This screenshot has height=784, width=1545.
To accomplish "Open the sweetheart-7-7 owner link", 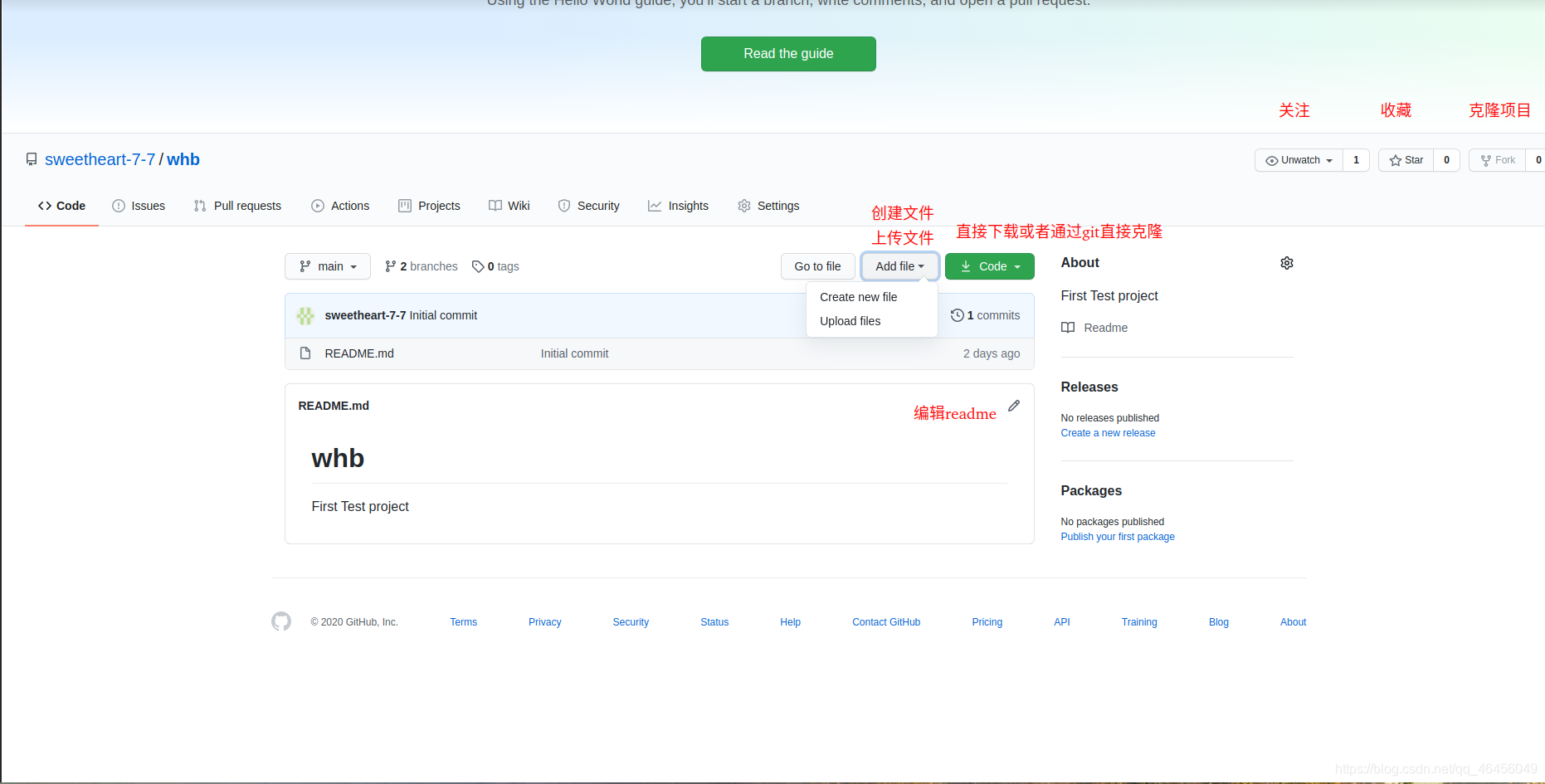I will click(x=100, y=159).
